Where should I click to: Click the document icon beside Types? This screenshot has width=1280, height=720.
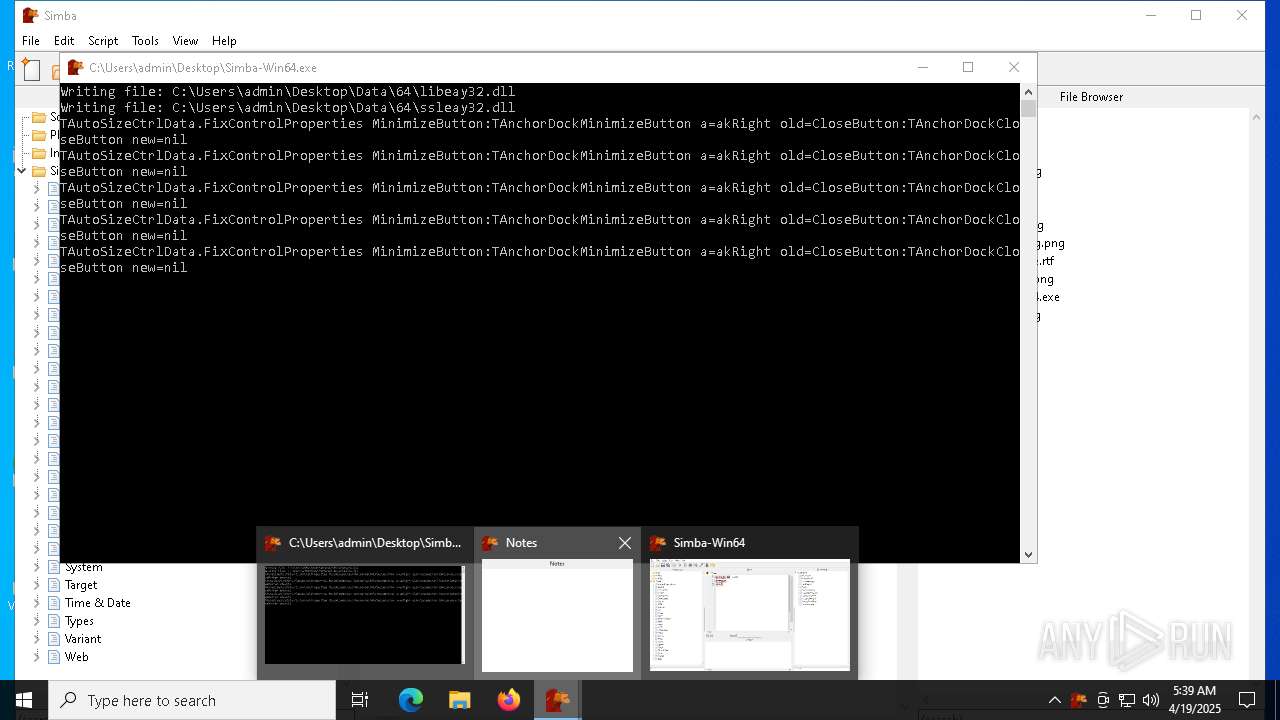point(53,621)
